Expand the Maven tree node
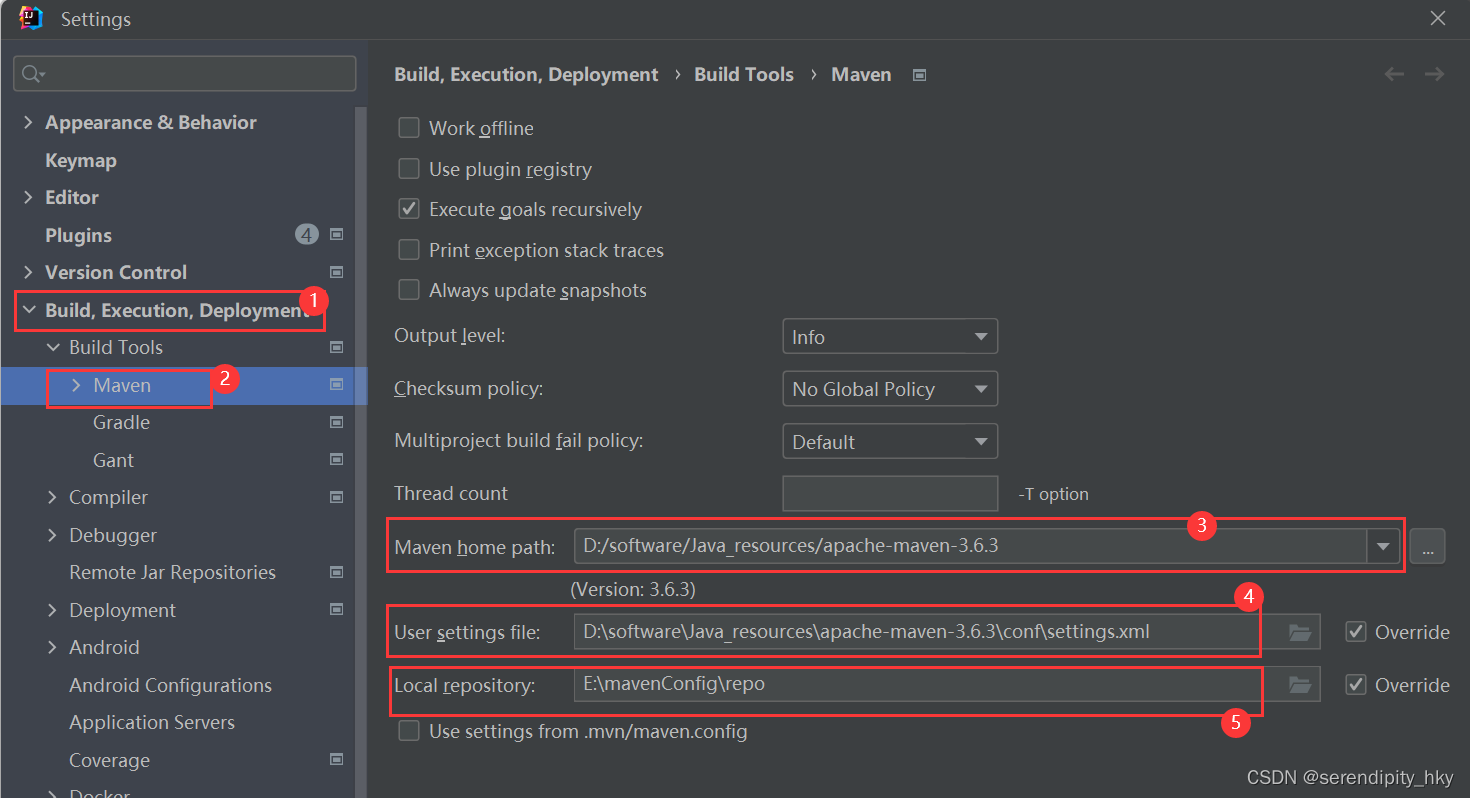1470x798 pixels. click(76, 385)
